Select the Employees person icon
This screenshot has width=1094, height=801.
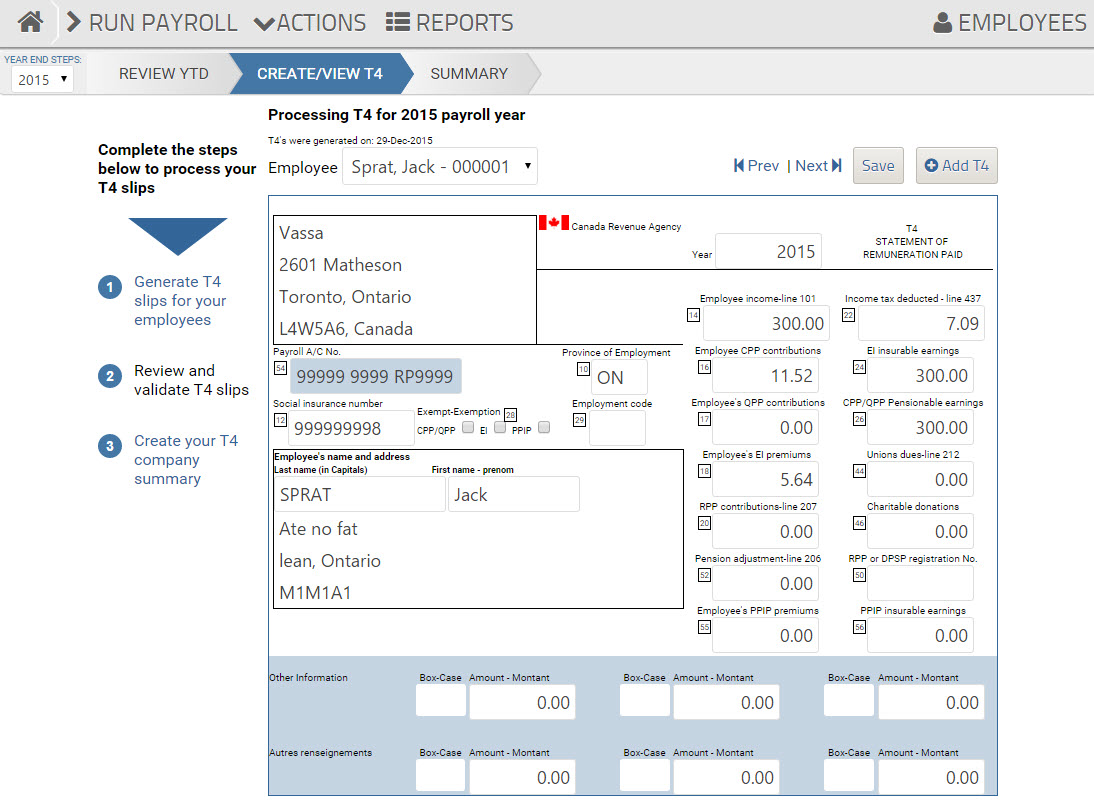tap(945, 21)
